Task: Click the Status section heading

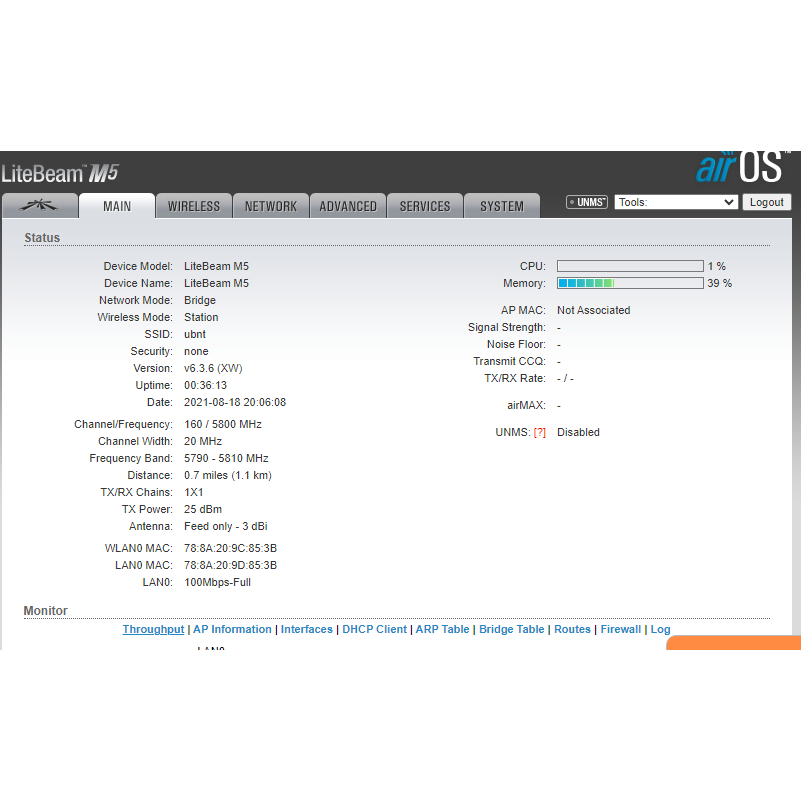Action: [42, 238]
